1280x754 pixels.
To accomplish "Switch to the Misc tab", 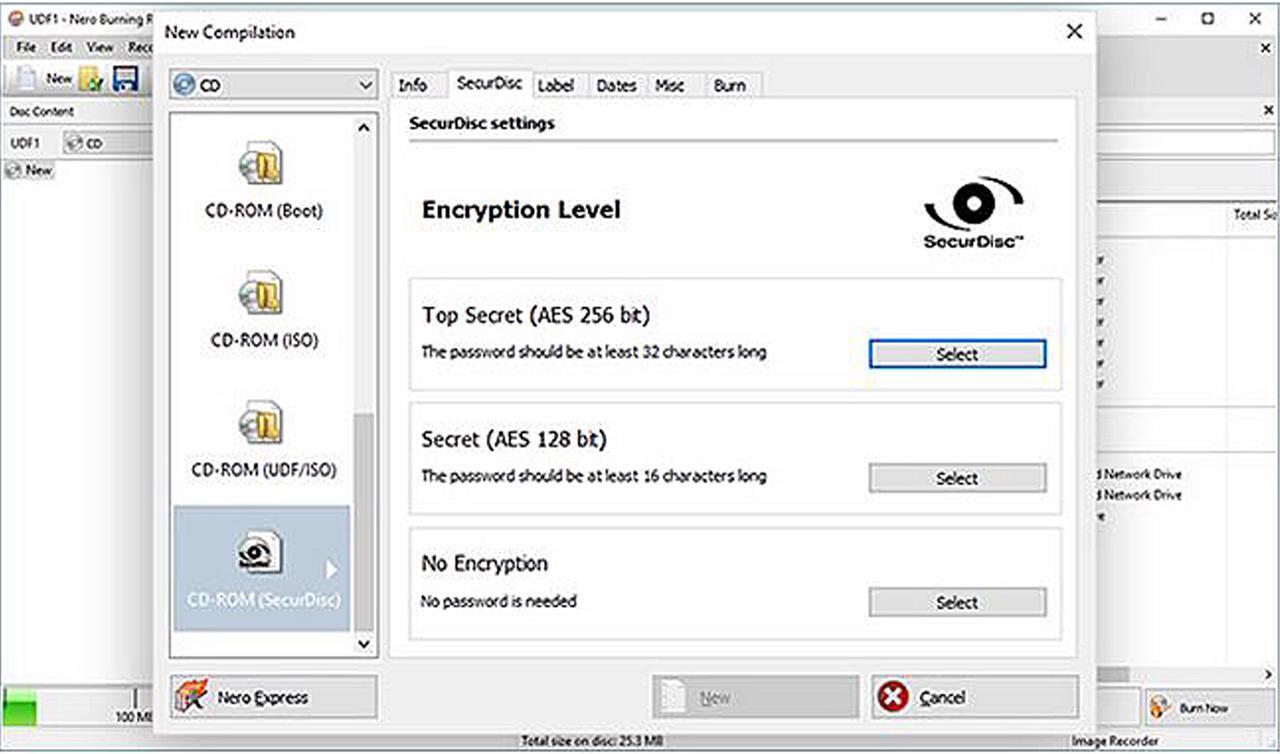I will coord(670,86).
